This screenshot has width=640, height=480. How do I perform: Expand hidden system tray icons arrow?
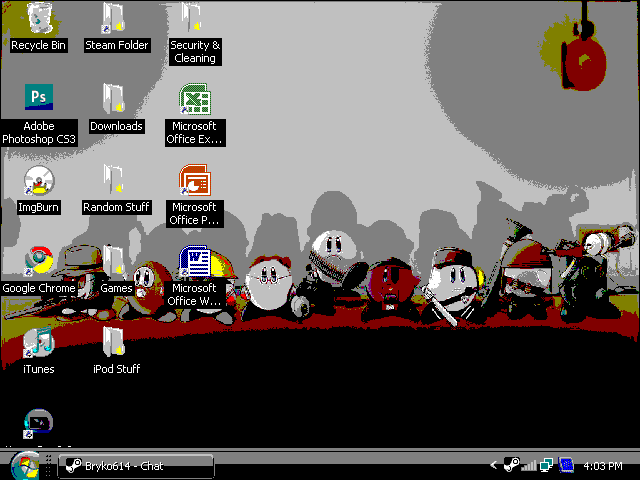click(x=493, y=466)
